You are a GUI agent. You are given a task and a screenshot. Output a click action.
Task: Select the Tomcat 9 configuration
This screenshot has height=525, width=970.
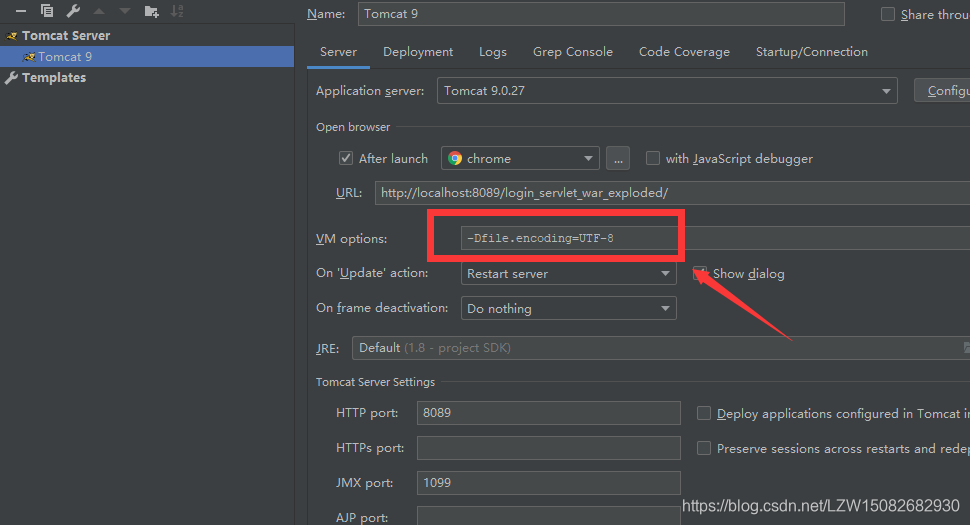pos(147,56)
